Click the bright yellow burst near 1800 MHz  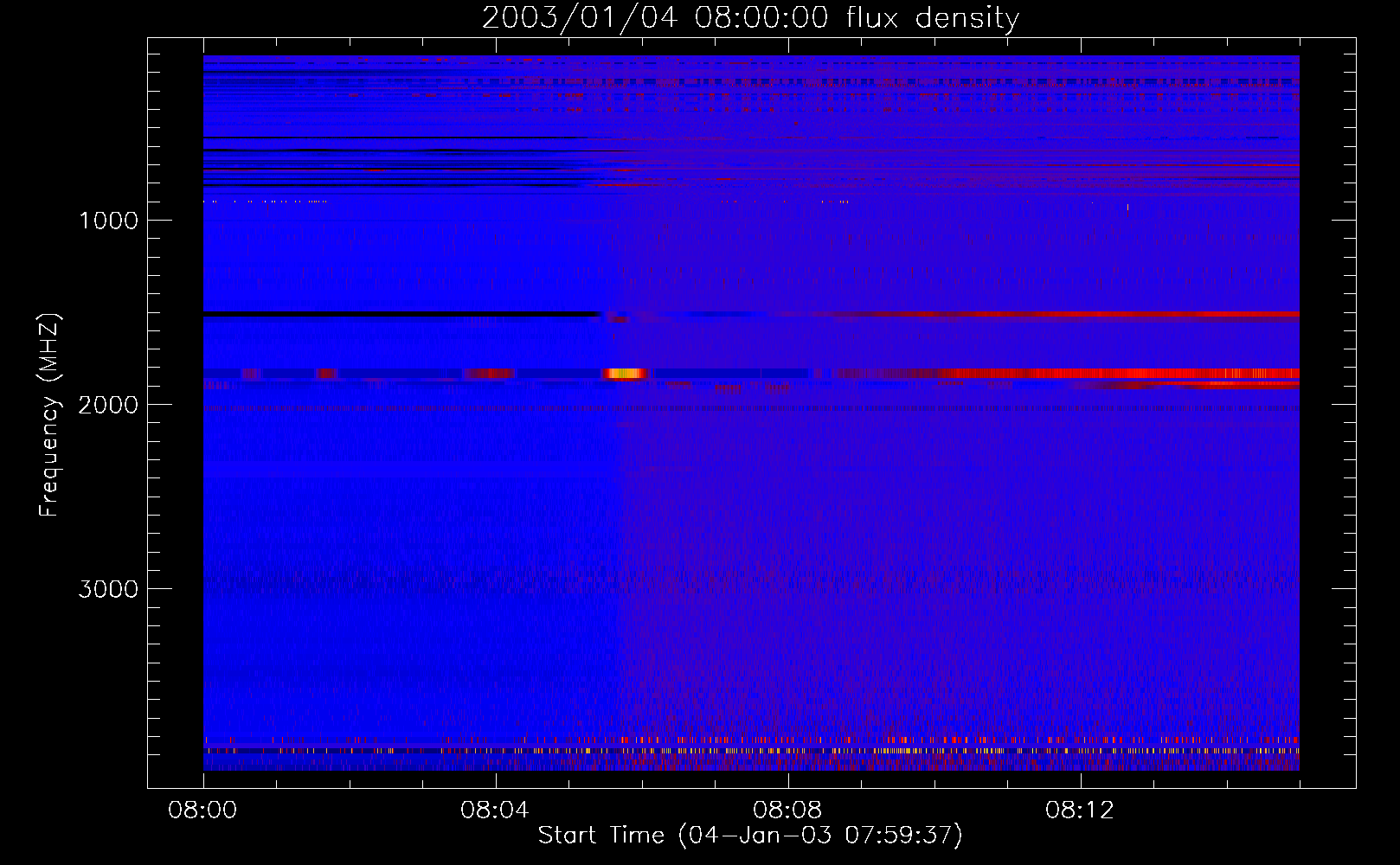625,374
